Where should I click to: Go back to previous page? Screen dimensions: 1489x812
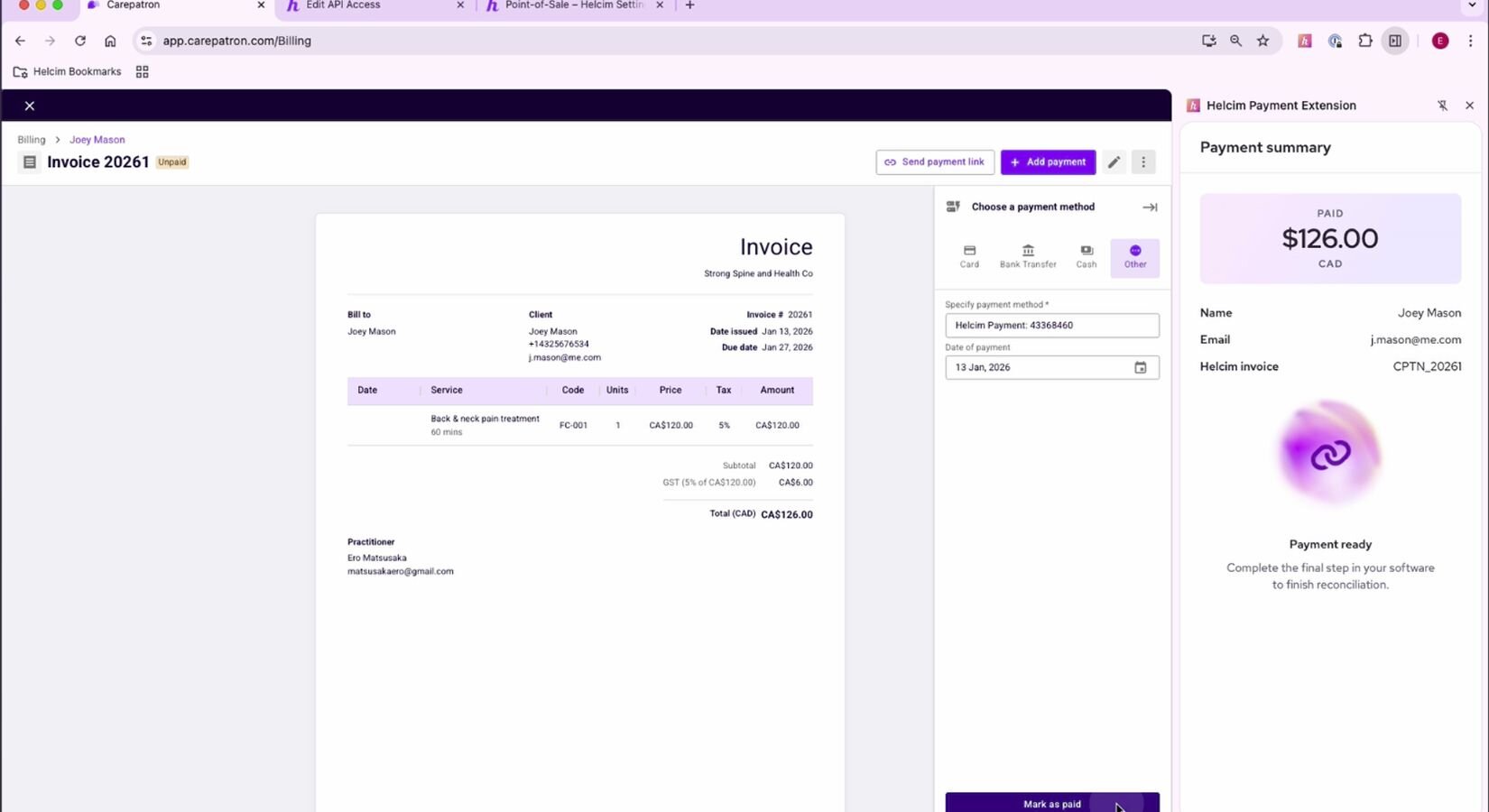20,41
